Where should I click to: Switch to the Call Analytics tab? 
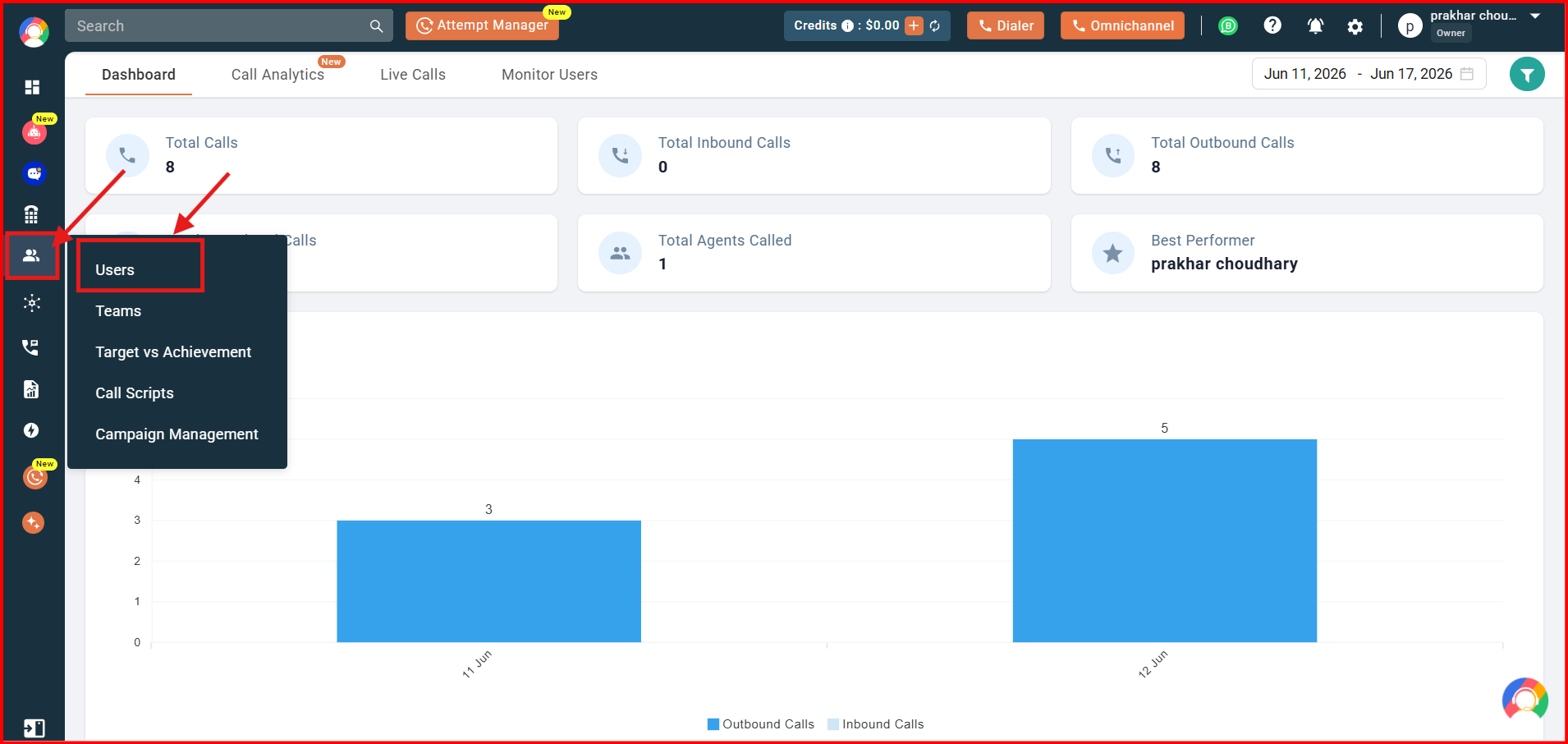click(277, 75)
